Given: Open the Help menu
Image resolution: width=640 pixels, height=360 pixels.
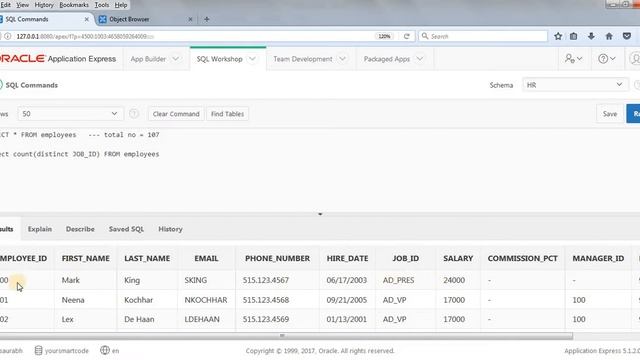Looking at the screenshot, I should point(120,5).
